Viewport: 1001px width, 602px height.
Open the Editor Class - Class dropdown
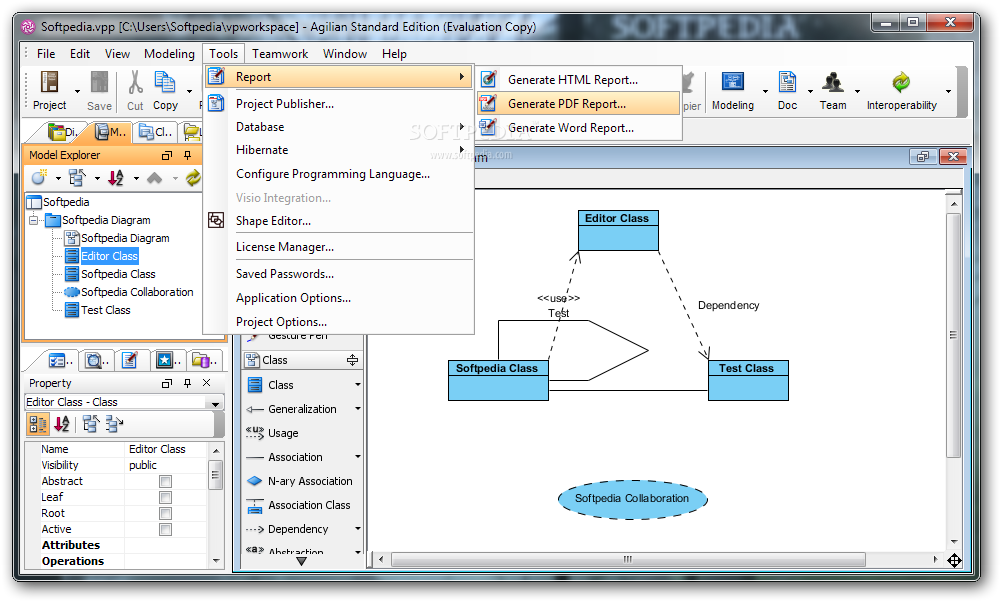[215, 403]
